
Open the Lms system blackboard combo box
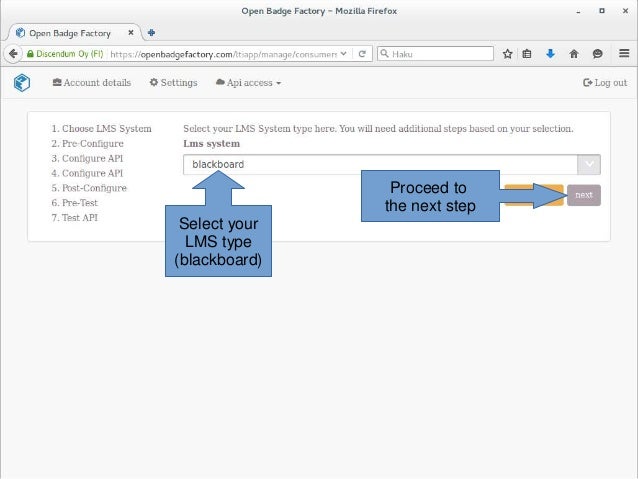(x=392, y=164)
